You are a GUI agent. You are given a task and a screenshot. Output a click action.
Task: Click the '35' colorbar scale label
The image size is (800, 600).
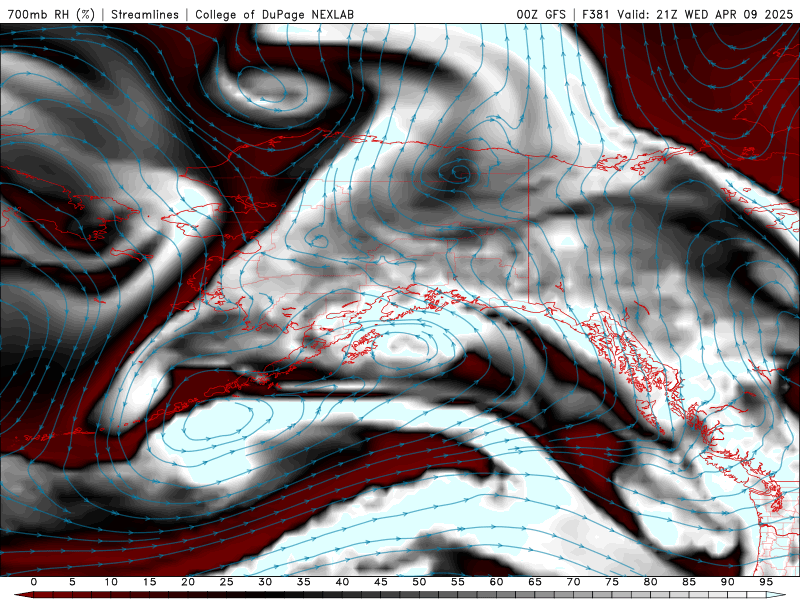(304, 582)
